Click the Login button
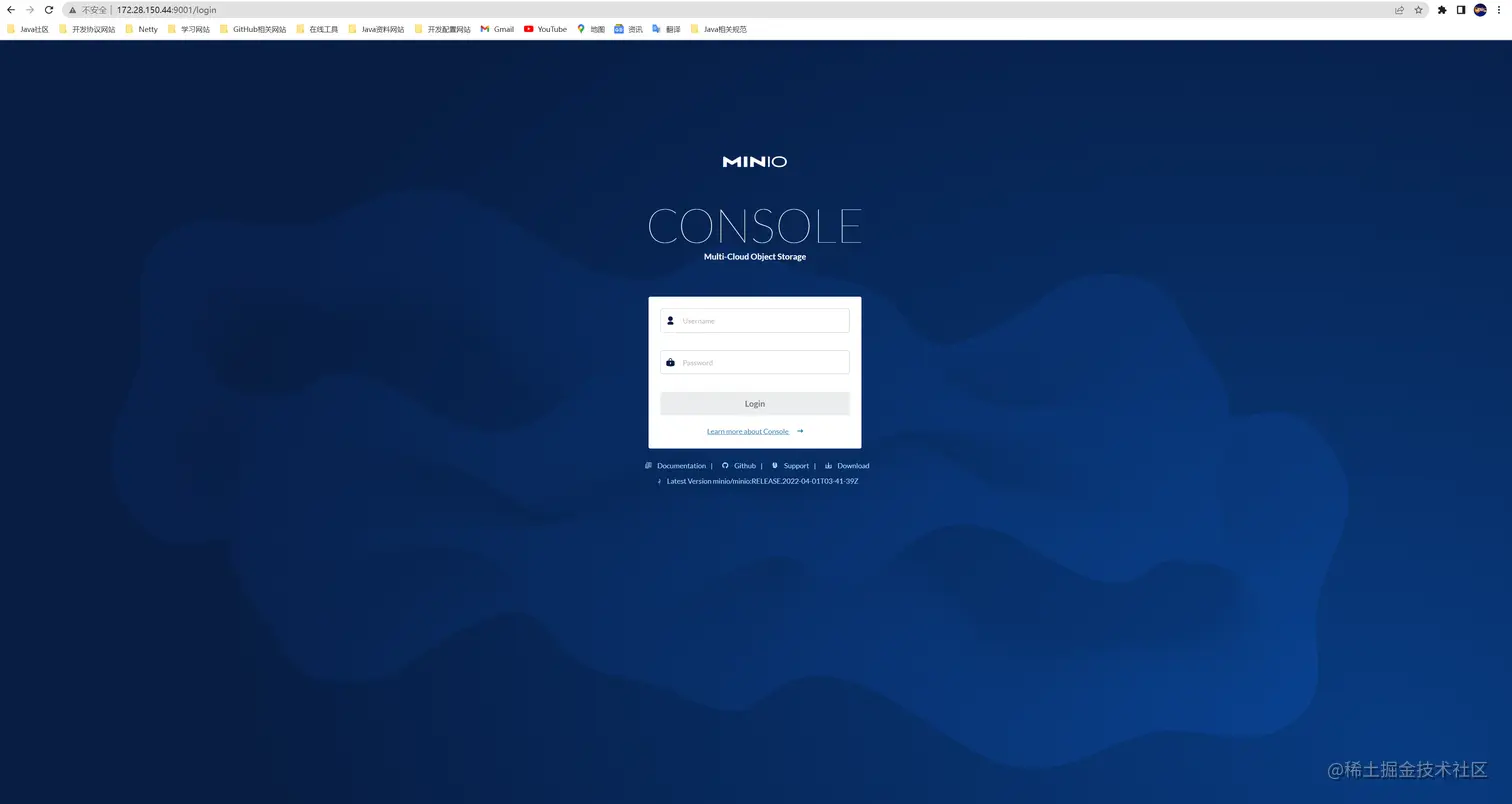The width and height of the screenshot is (1512, 804). coord(755,404)
